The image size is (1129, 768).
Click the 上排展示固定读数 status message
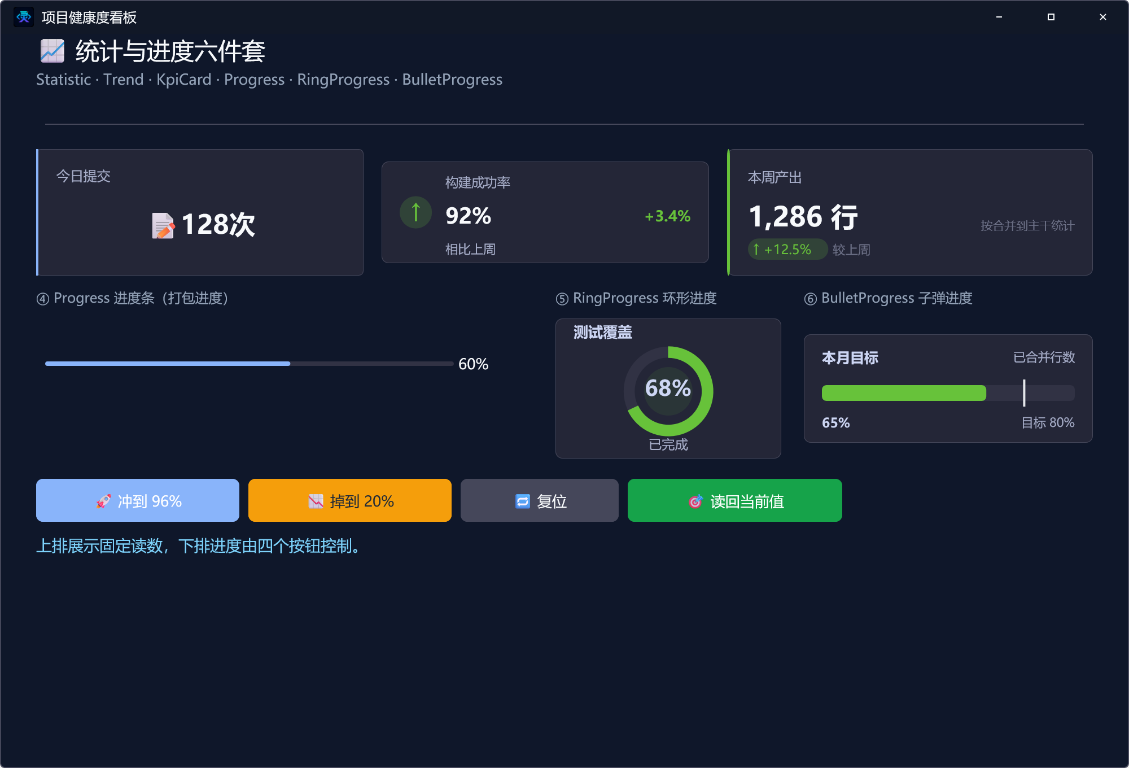pyautogui.click(x=199, y=546)
